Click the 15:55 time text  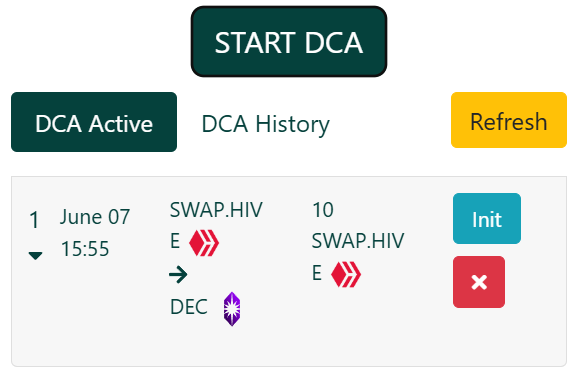point(85,248)
